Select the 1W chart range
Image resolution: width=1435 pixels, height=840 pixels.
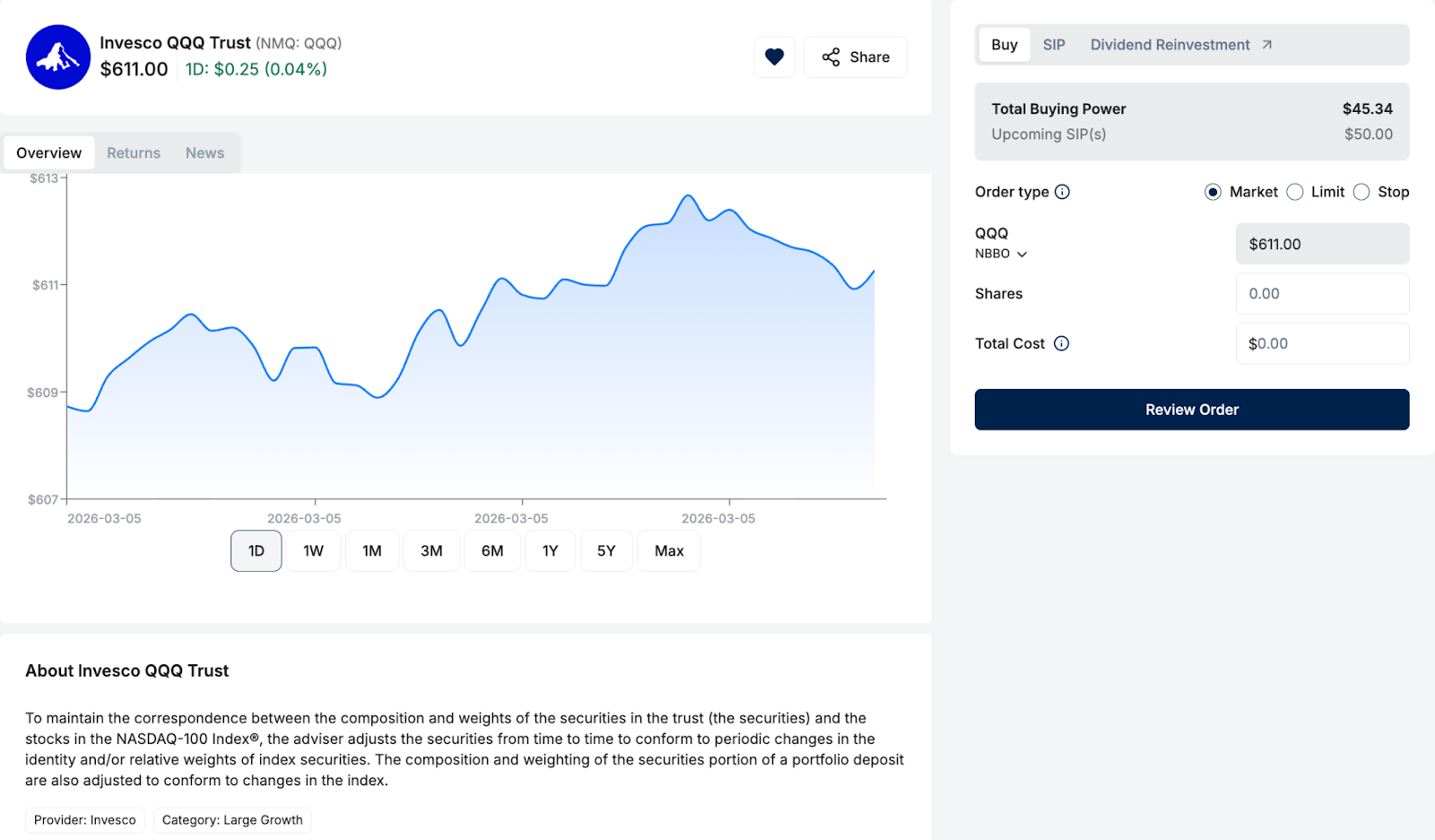point(313,550)
